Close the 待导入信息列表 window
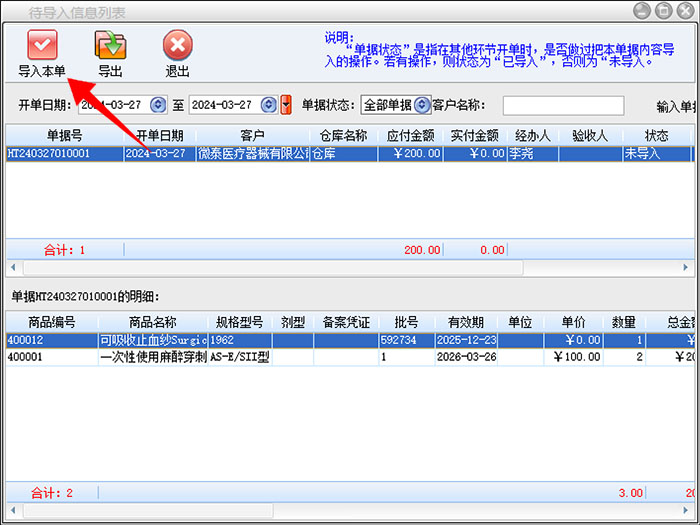The height and width of the screenshot is (525, 700). (687, 11)
